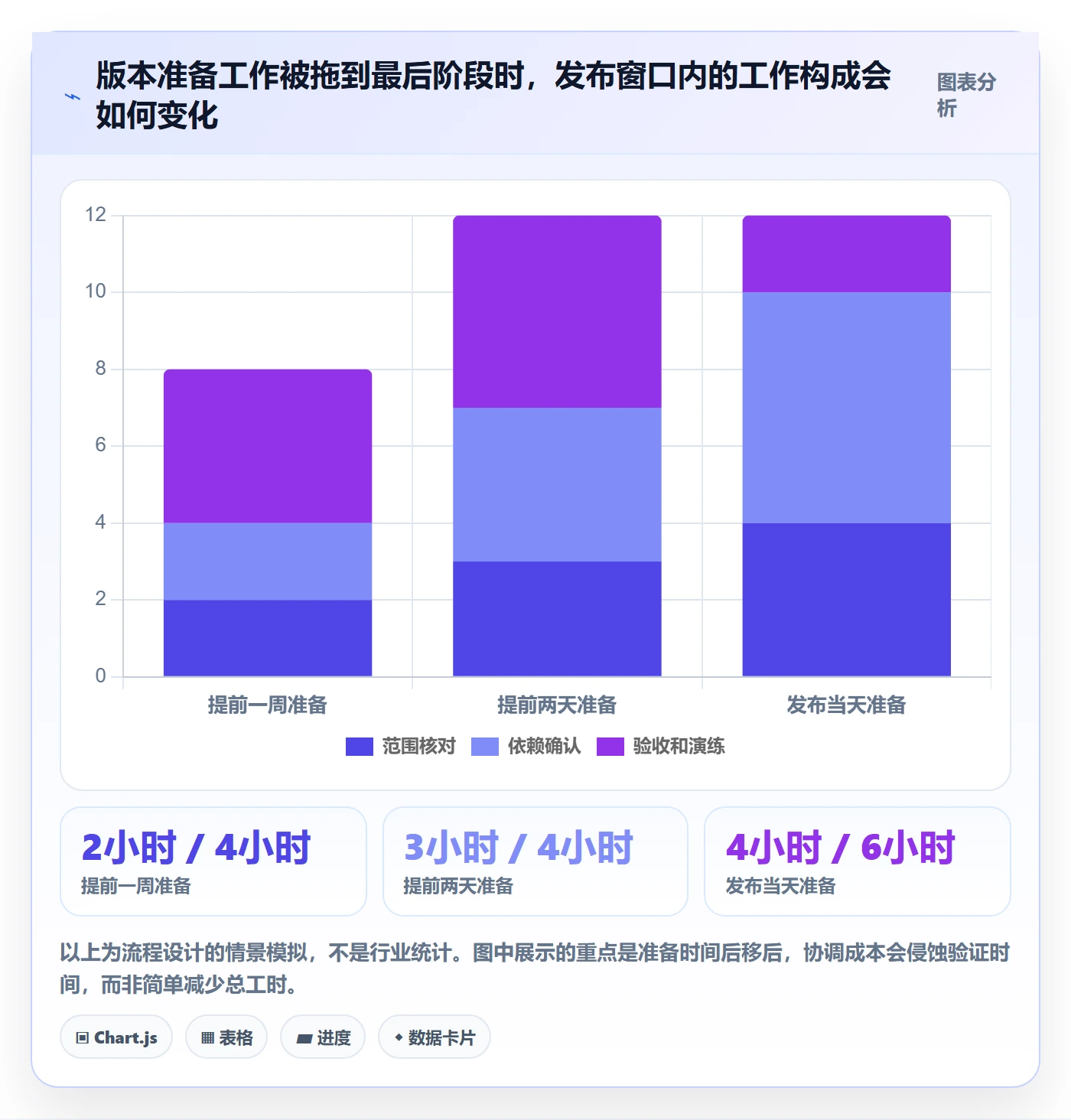
Task: Click the 3小时 / 4小时 stat value
Action: (519, 848)
